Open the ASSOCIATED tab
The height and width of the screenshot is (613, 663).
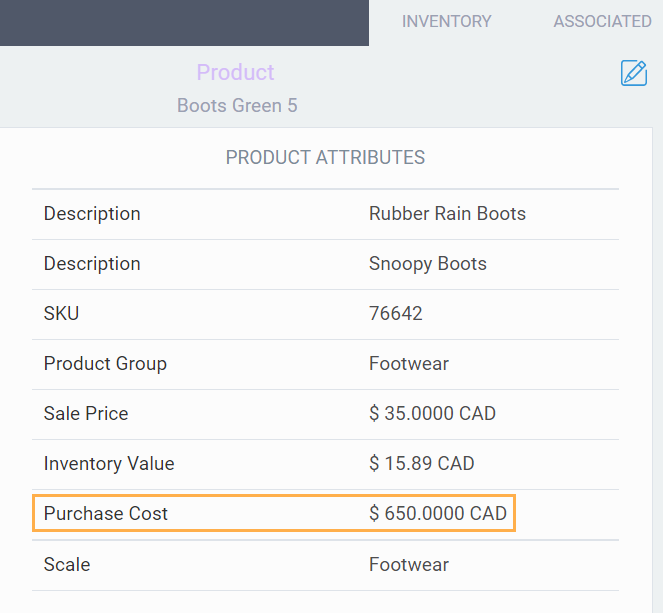(x=602, y=21)
